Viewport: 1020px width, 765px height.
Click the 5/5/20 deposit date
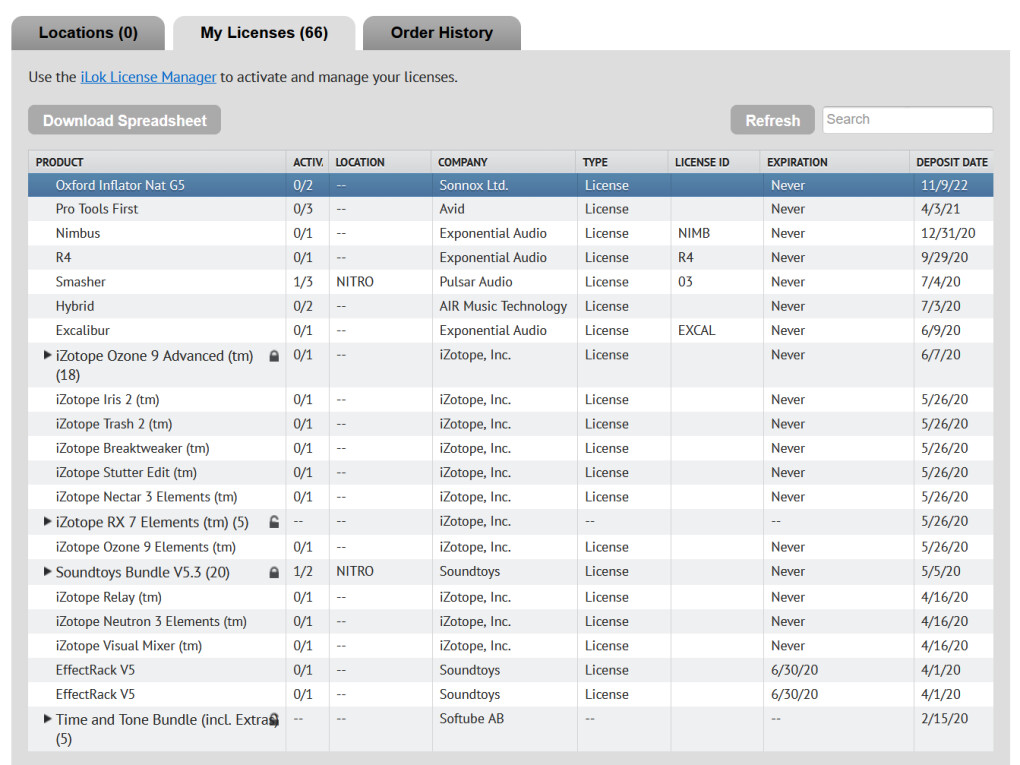[940, 571]
